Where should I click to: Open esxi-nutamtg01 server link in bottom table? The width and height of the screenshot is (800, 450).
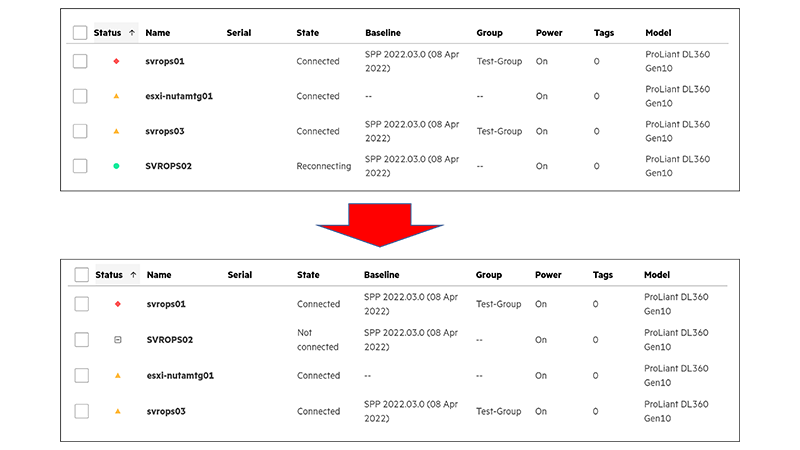point(180,376)
